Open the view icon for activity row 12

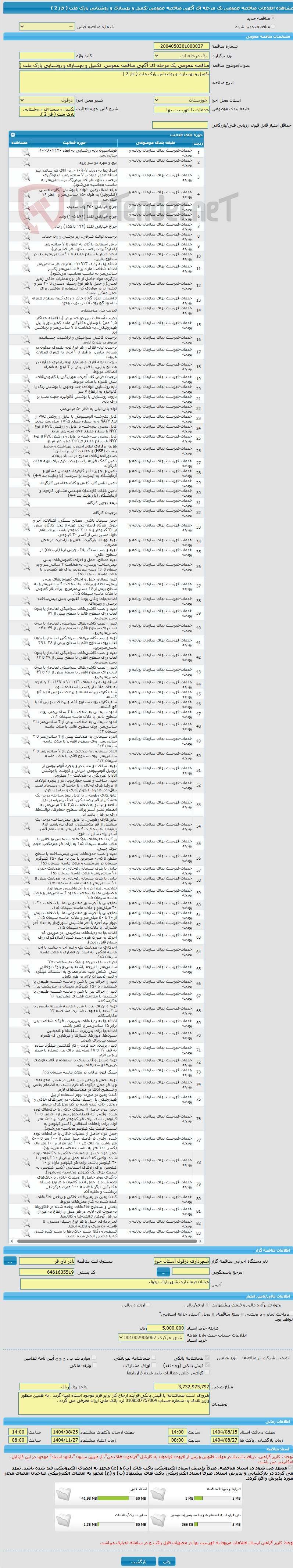26,285
